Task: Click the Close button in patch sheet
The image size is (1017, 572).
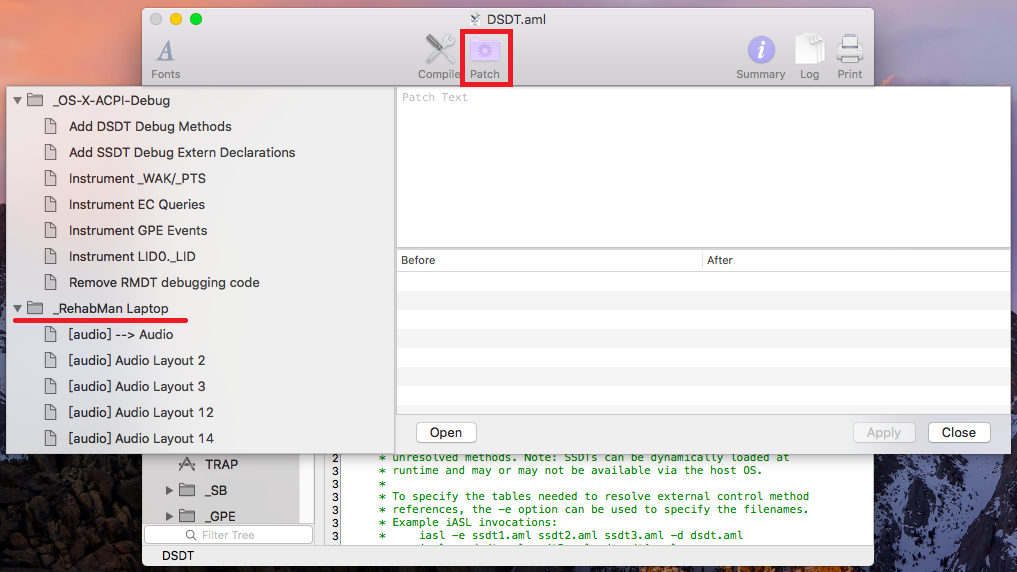Action: pos(959,433)
